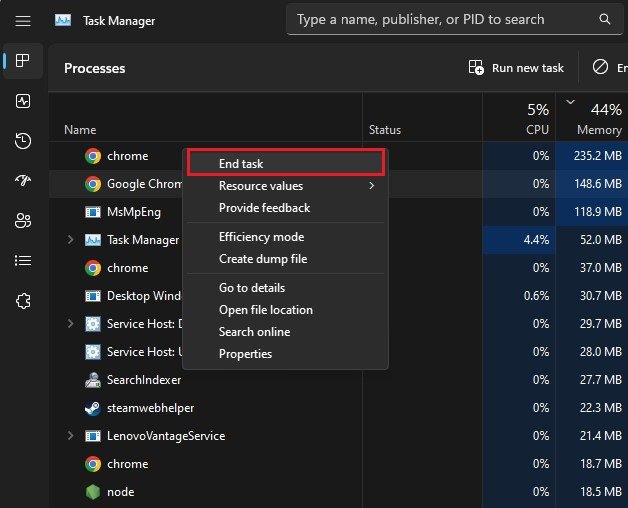
Task: Expand the Task Manager process group
Action: click(x=70, y=240)
